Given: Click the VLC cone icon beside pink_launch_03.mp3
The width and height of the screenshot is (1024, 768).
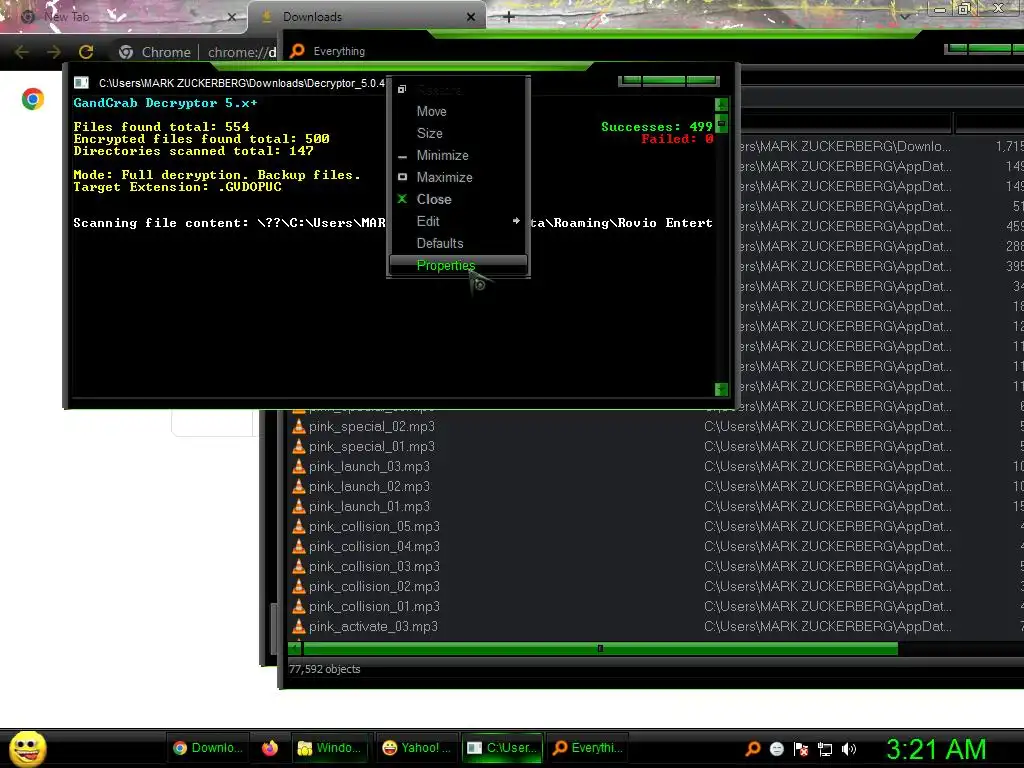Looking at the screenshot, I should pyautogui.click(x=298, y=466).
